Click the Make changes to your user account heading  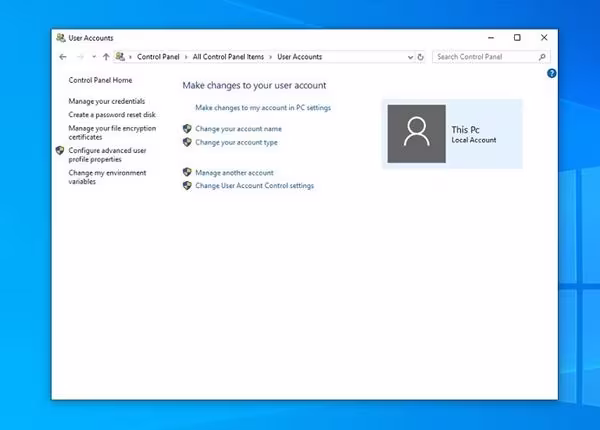point(254,85)
